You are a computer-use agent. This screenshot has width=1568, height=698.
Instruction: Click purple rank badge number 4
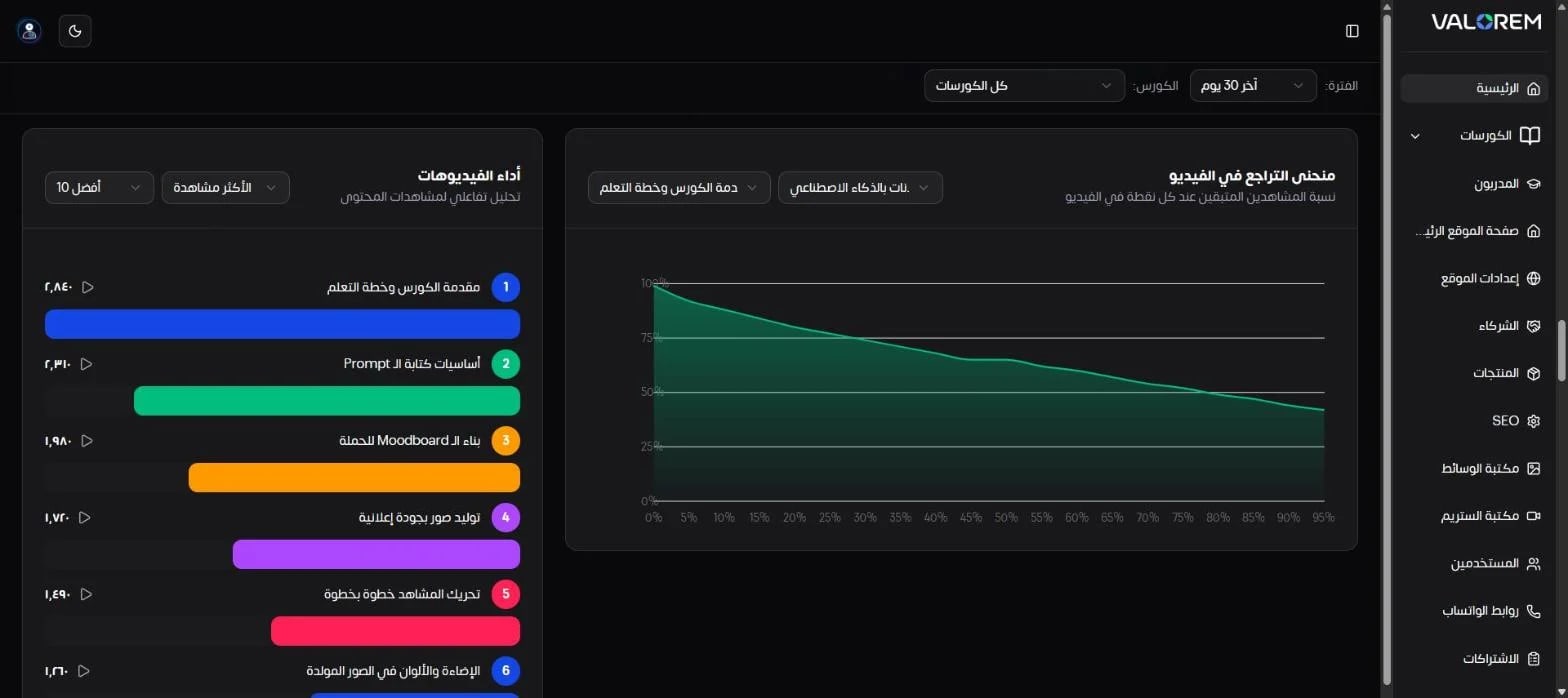tap(506, 517)
